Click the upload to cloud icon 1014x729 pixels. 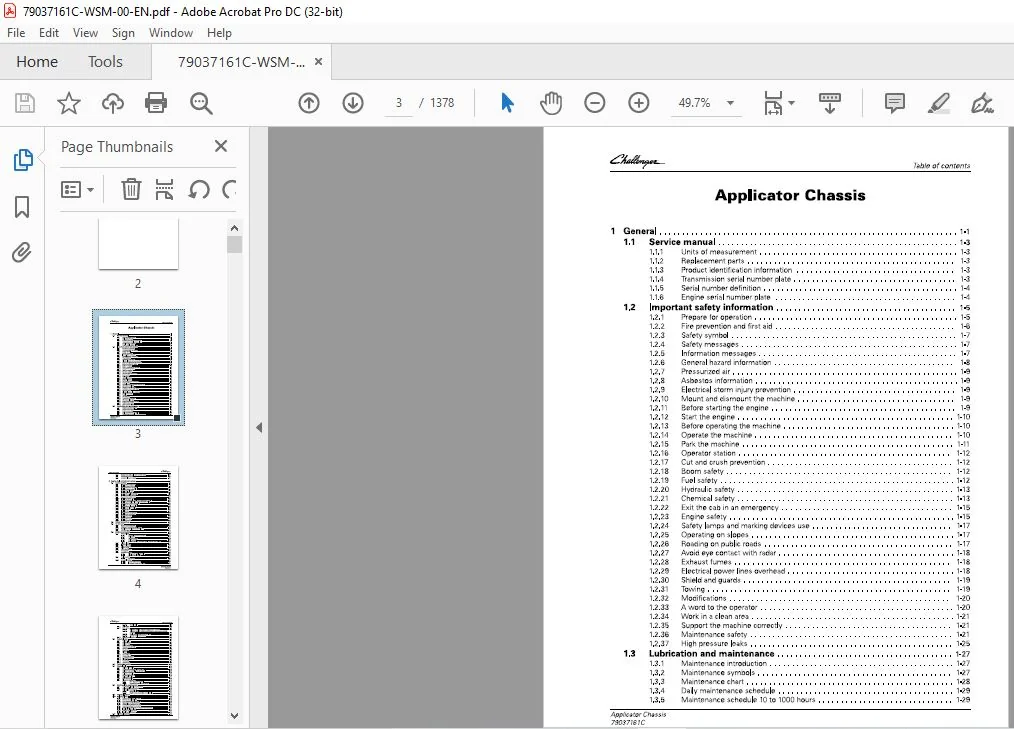pyautogui.click(x=113, y=103)
